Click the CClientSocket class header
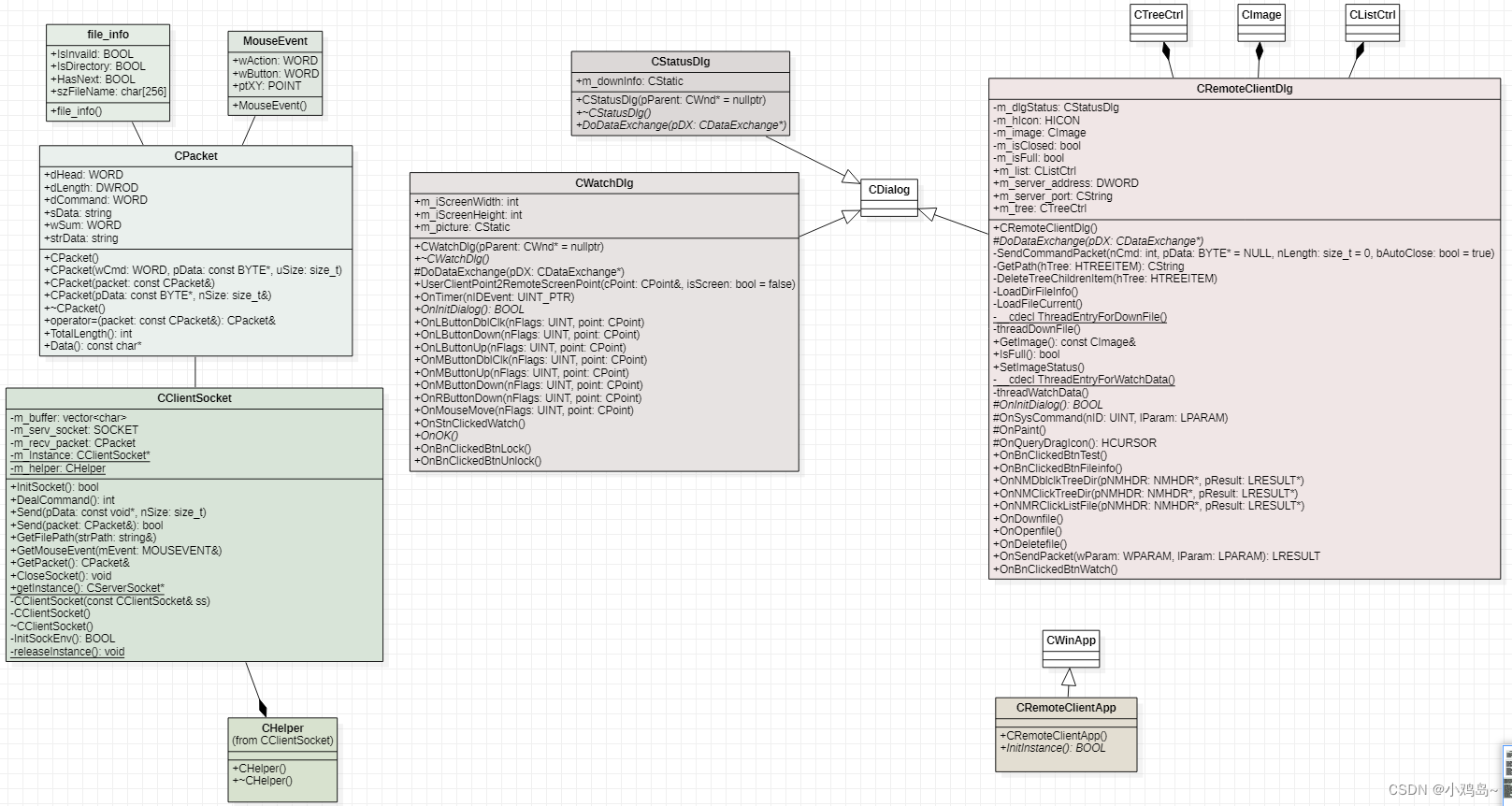 tap(194, 398)
